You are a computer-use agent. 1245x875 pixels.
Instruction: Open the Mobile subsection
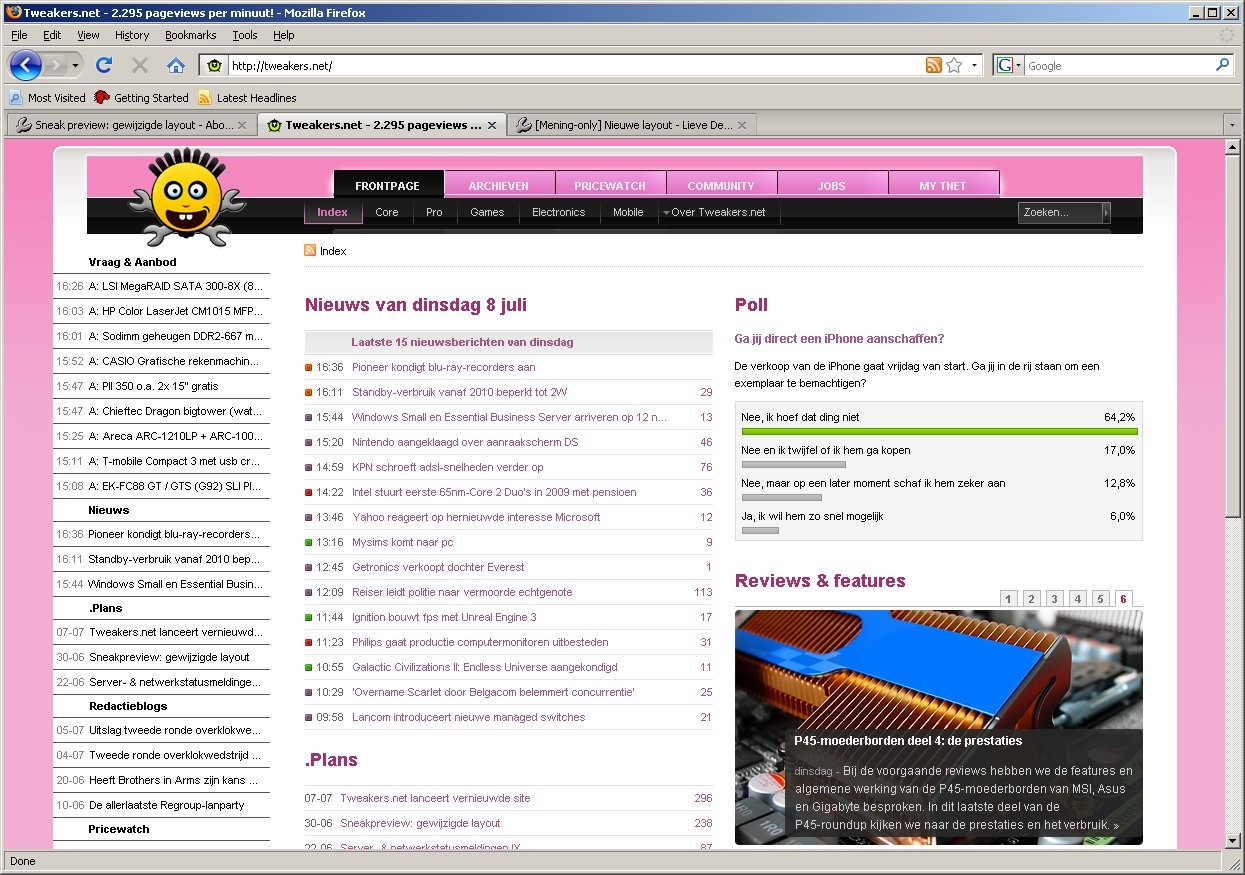[628, 212]
